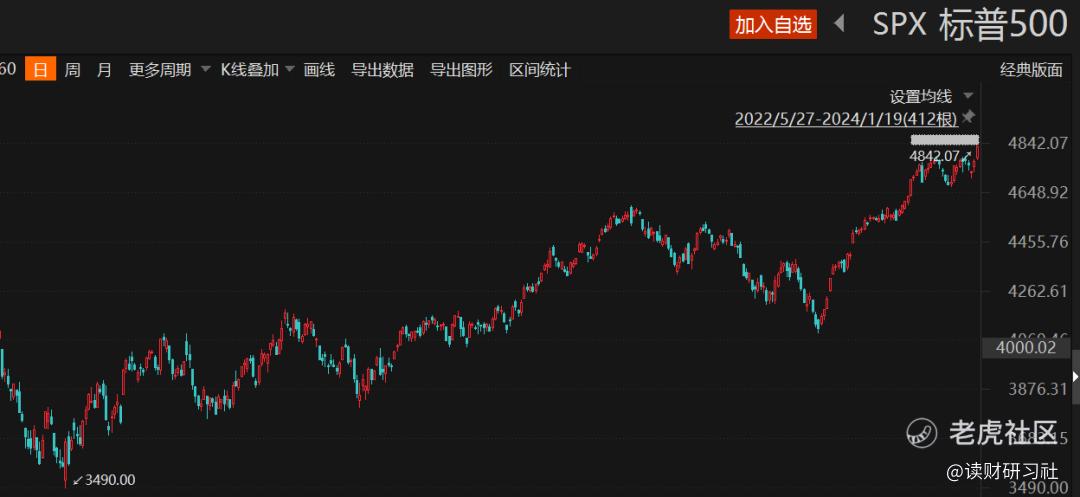1080x497 pixels.
Task: Click the 4000.02 price marker on axis
Action: pos(1026,348)
